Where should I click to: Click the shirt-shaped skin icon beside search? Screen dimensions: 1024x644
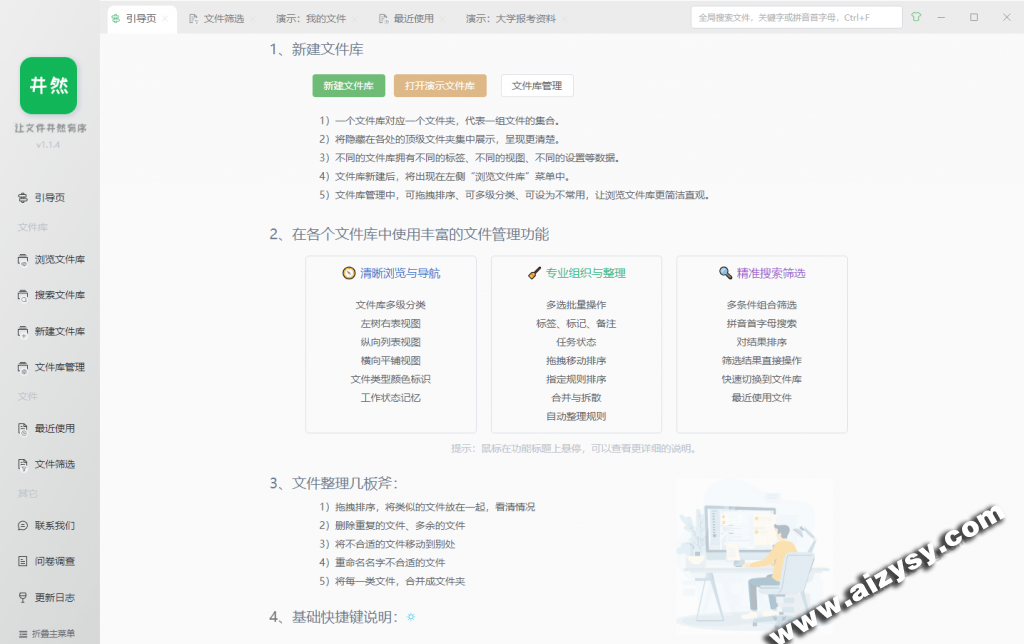(916, 18)
